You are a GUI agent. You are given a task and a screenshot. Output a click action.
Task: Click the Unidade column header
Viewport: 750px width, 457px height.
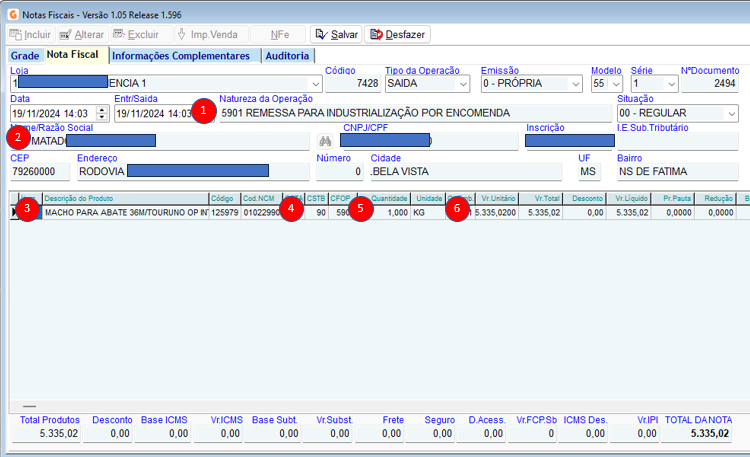[428, 198]
